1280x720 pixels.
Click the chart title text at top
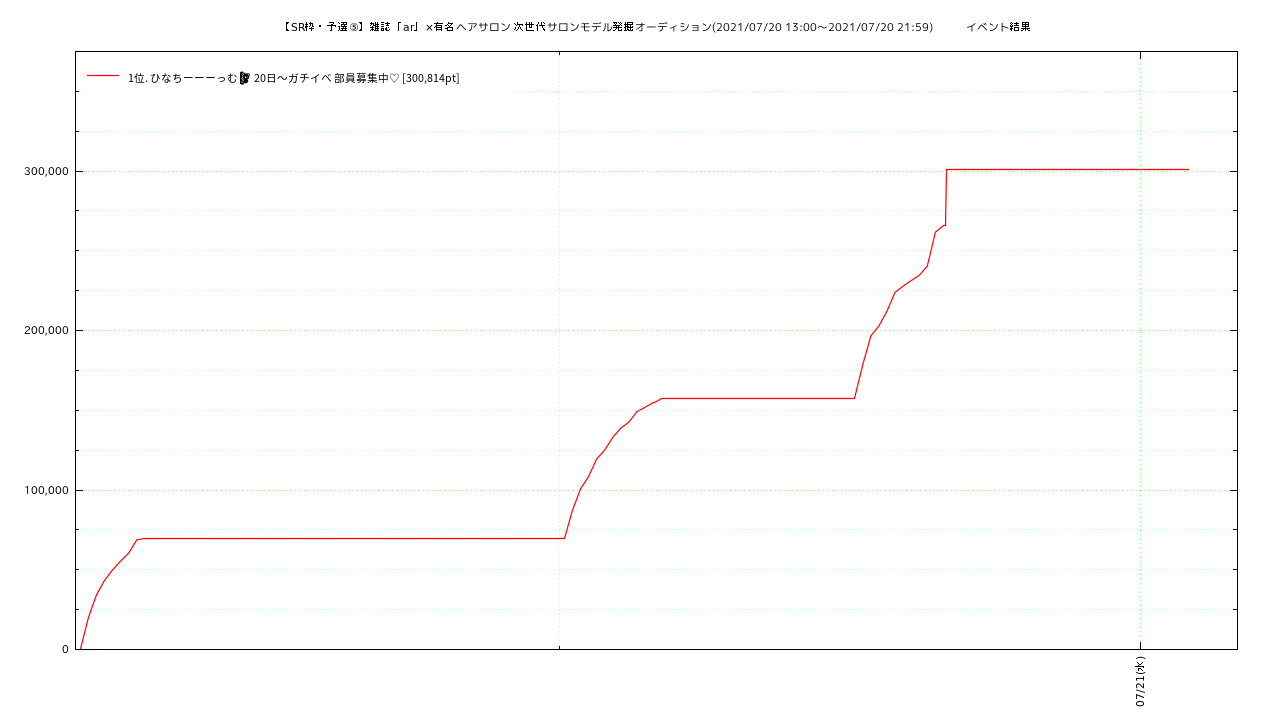[x=656, y=27]
